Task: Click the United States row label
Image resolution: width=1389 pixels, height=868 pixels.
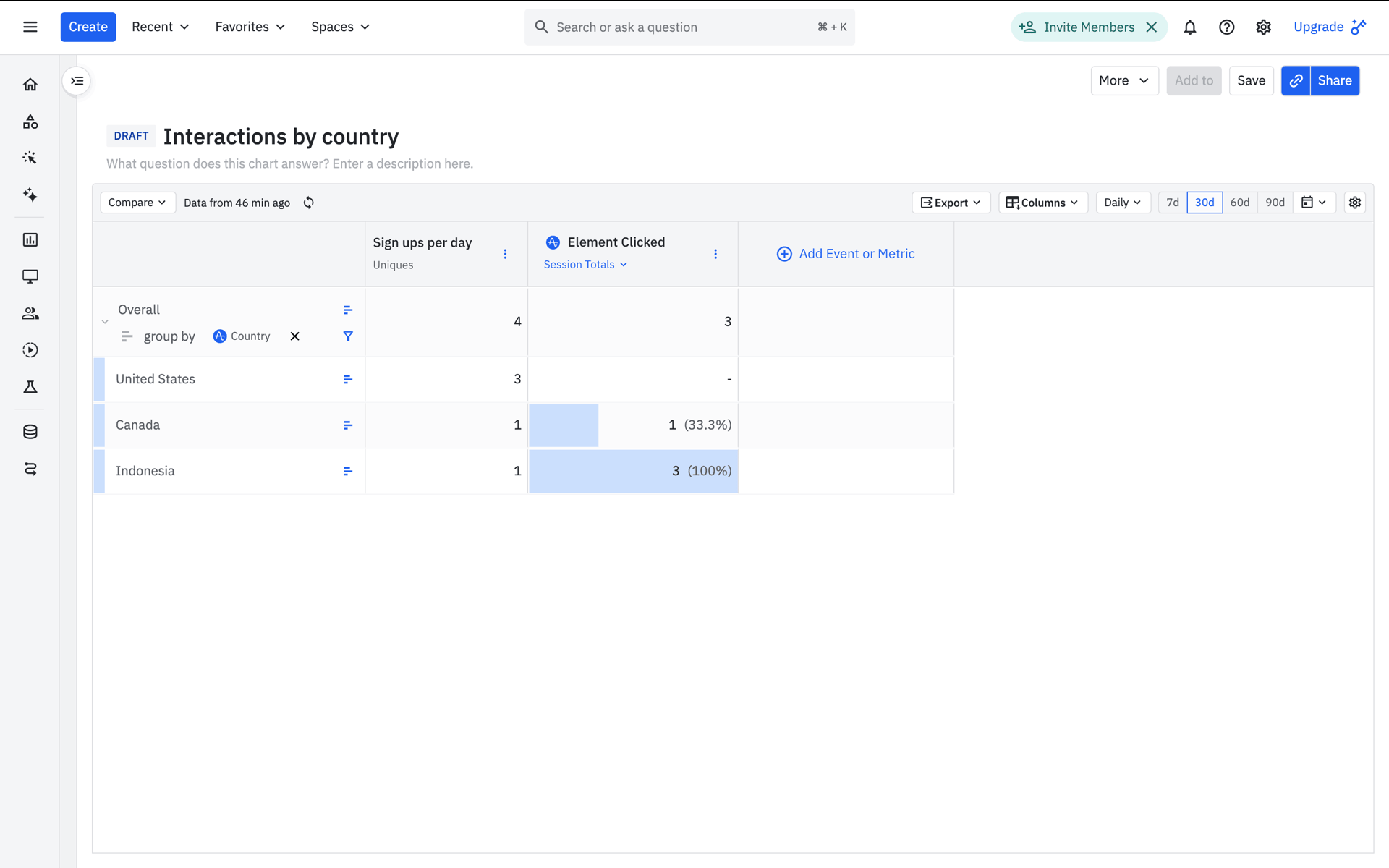Action: pyautogui.click(x=156, y=380)
